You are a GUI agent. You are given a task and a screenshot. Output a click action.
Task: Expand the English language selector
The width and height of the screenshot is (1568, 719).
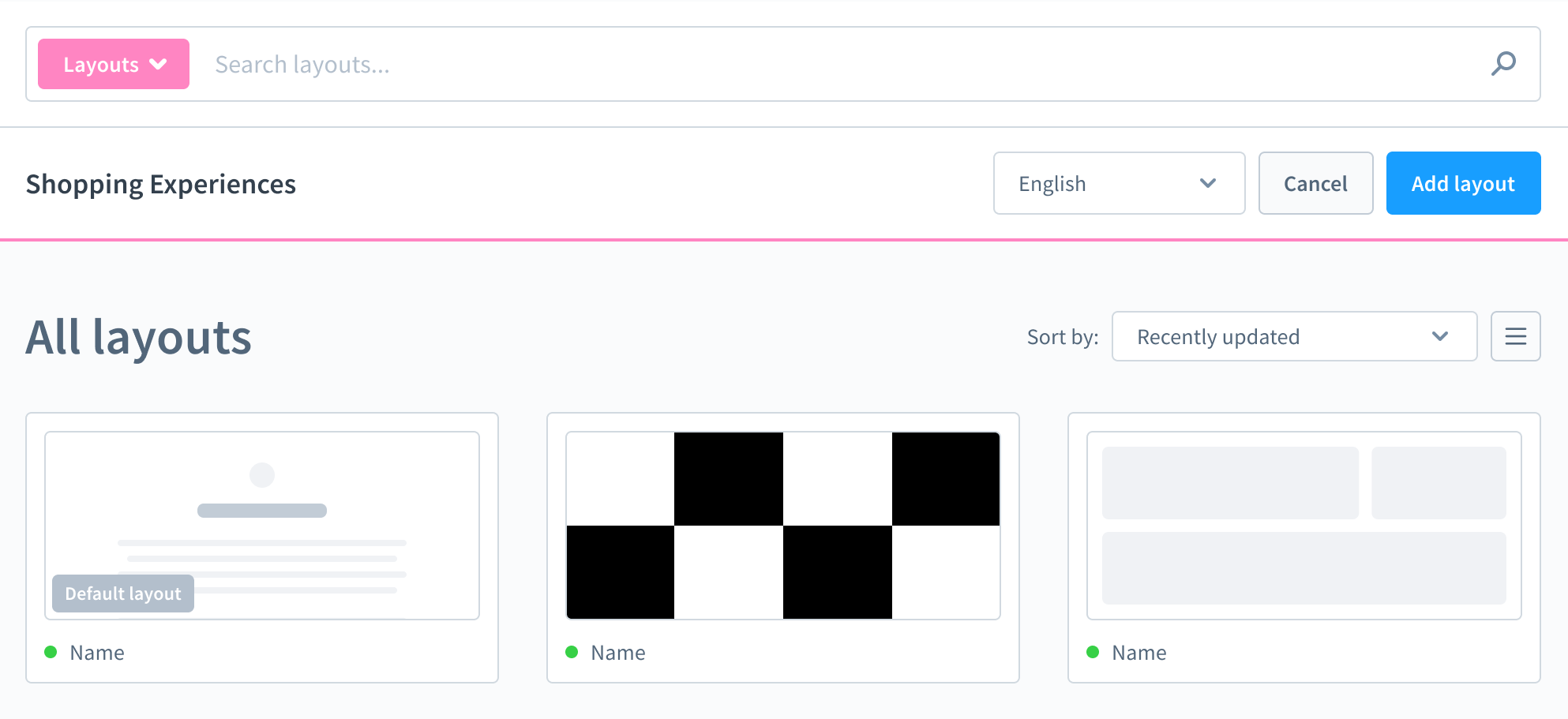tap(1119, 183)
